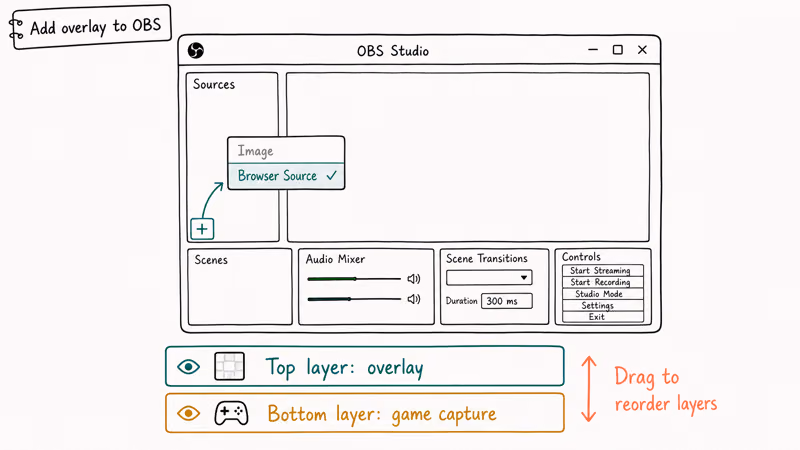
Task: Add a source with the plus button
Action: [x=202, y=229]
